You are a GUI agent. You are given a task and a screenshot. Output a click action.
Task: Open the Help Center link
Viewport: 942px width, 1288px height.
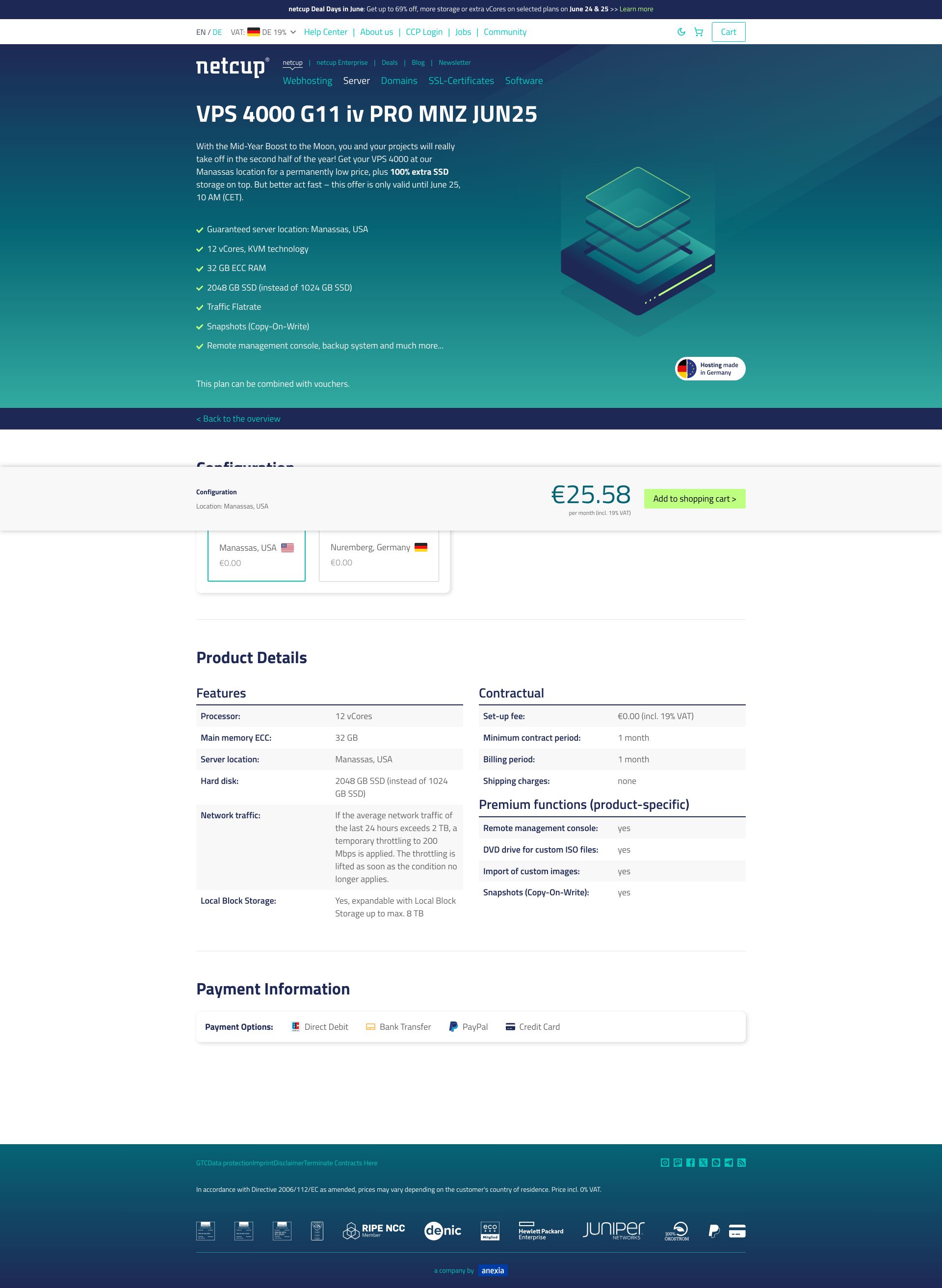(326, 32)
